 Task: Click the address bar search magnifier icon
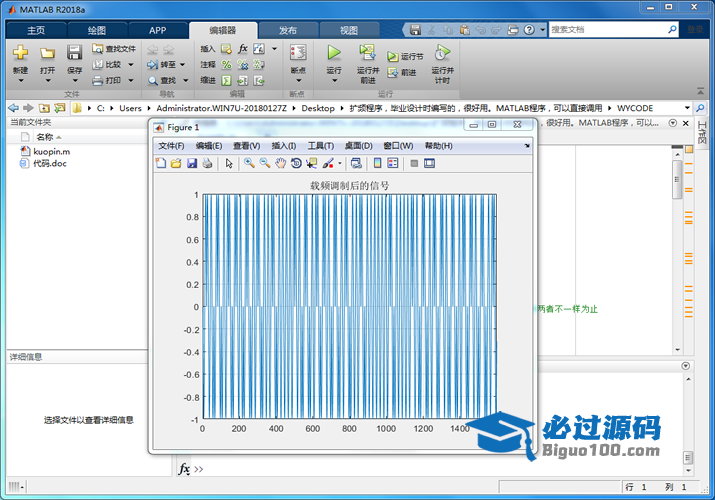[x=700, y=108]
